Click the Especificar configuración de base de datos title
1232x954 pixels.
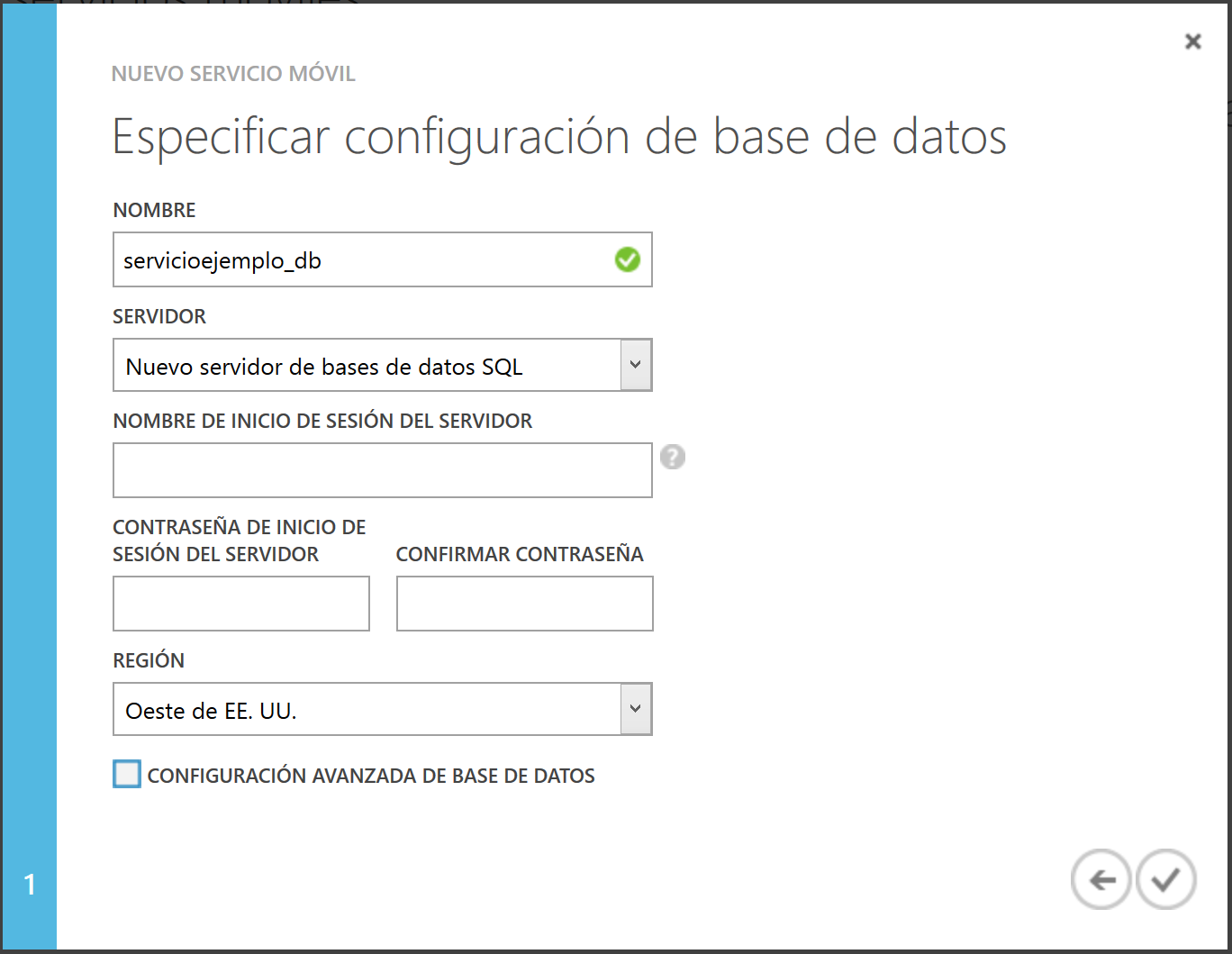click(x=558, y=138)
